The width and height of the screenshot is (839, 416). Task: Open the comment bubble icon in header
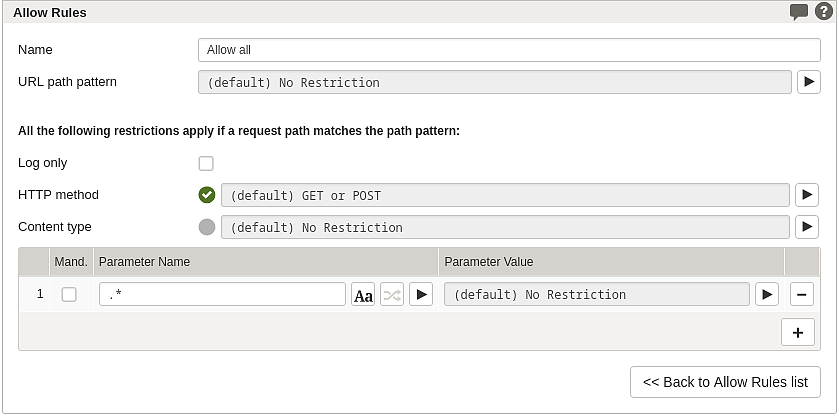(798, 12)
